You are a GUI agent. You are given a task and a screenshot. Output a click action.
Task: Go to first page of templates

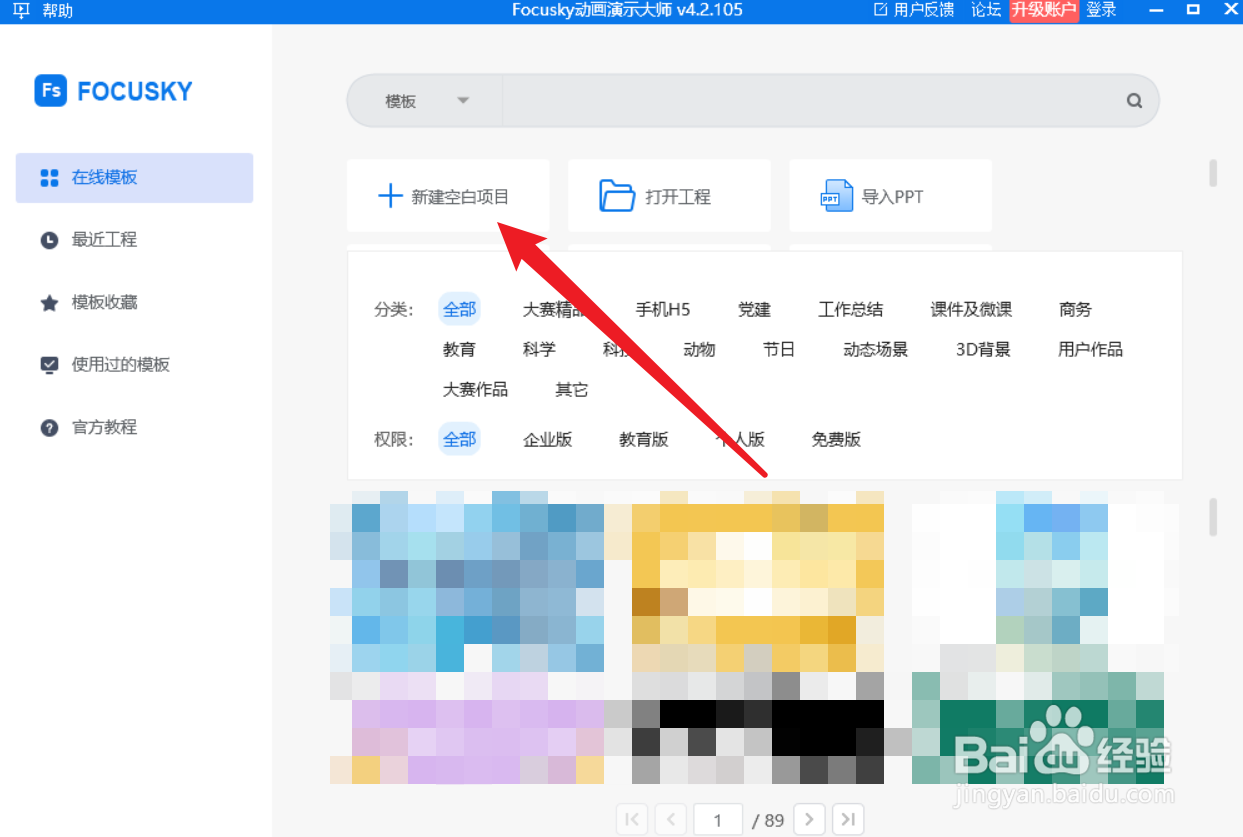[632, 820]
